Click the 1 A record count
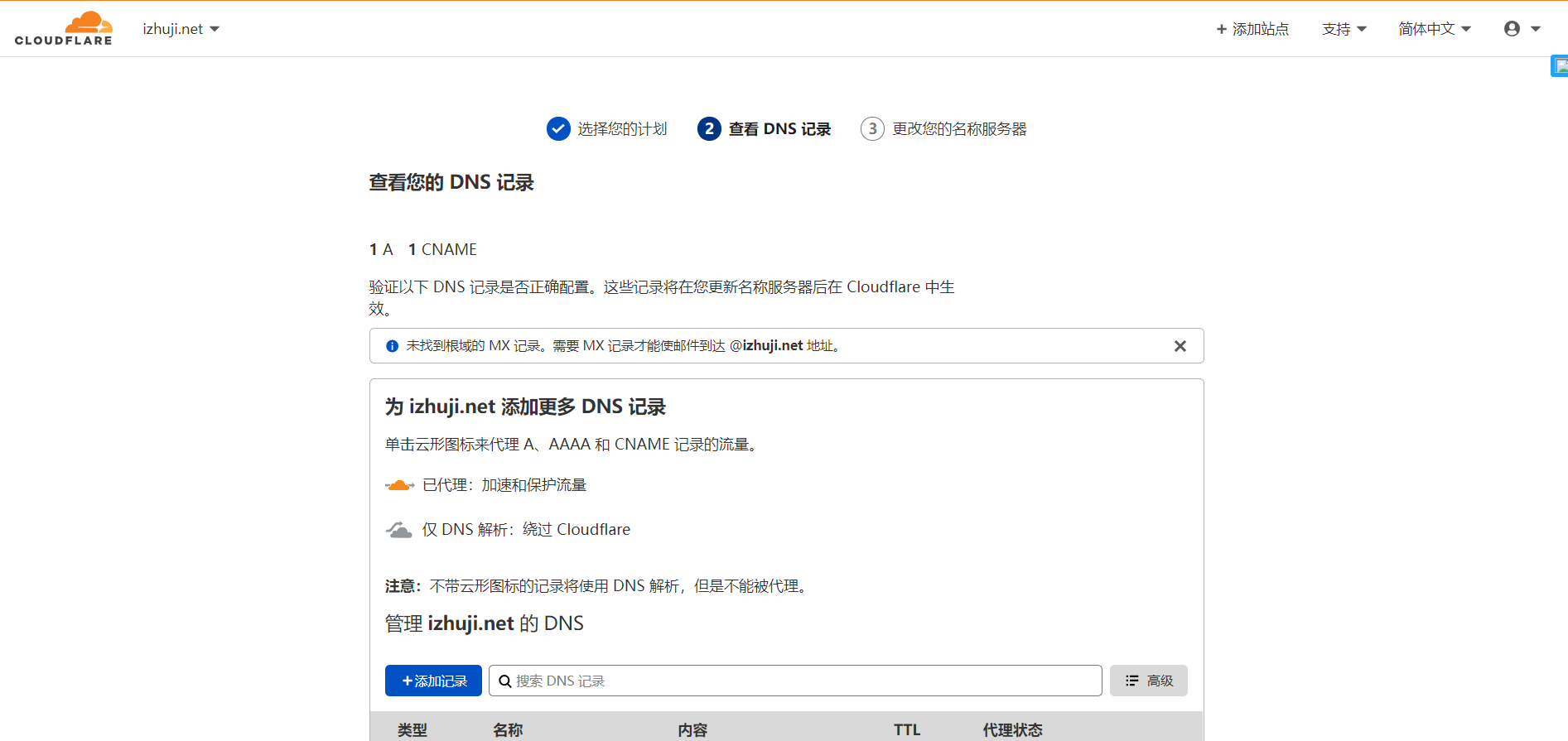Image resolution: width=1568 pixels, height=741 pixels. point(381,249)
